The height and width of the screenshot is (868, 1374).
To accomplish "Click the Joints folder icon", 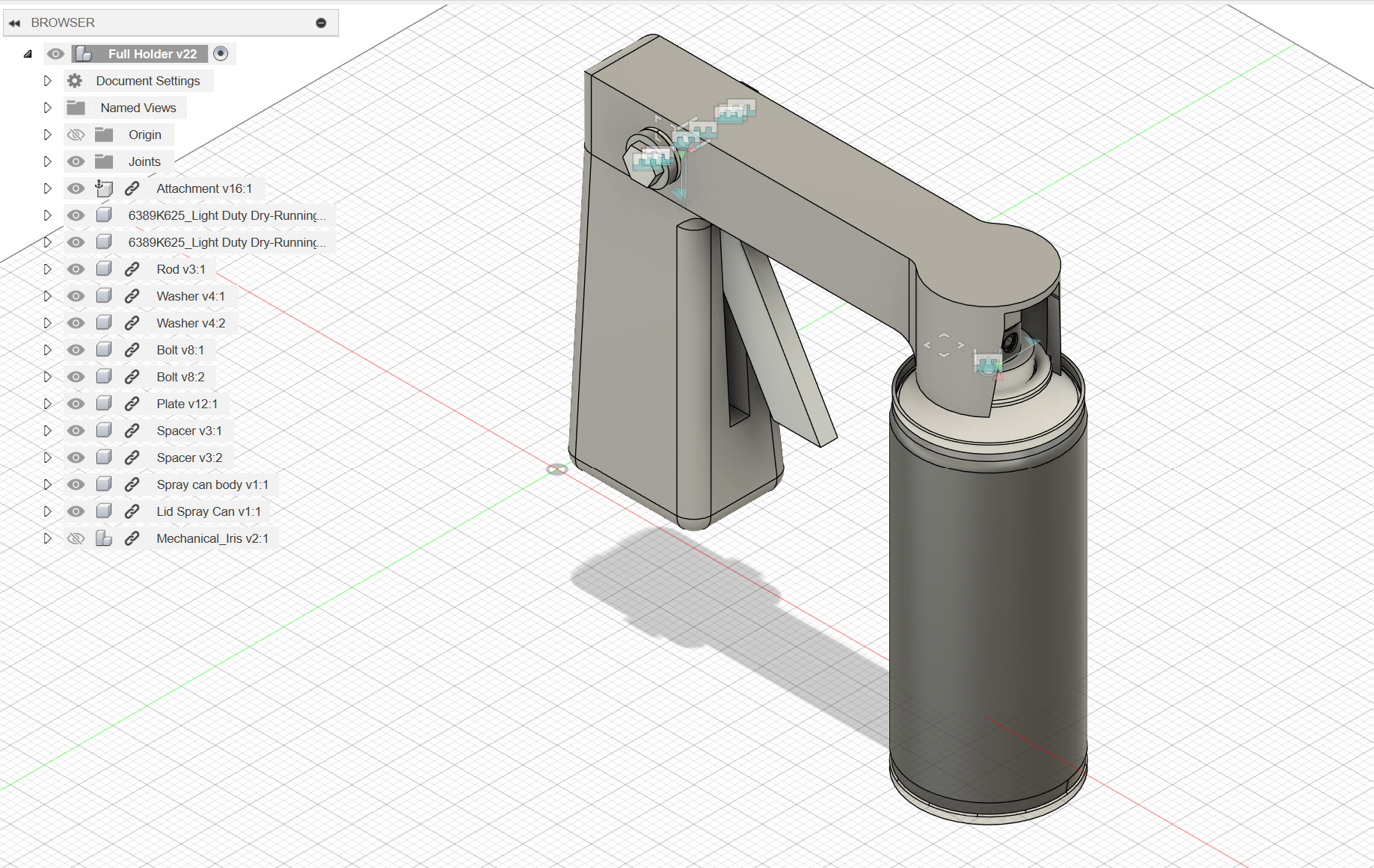I will 104,161.
